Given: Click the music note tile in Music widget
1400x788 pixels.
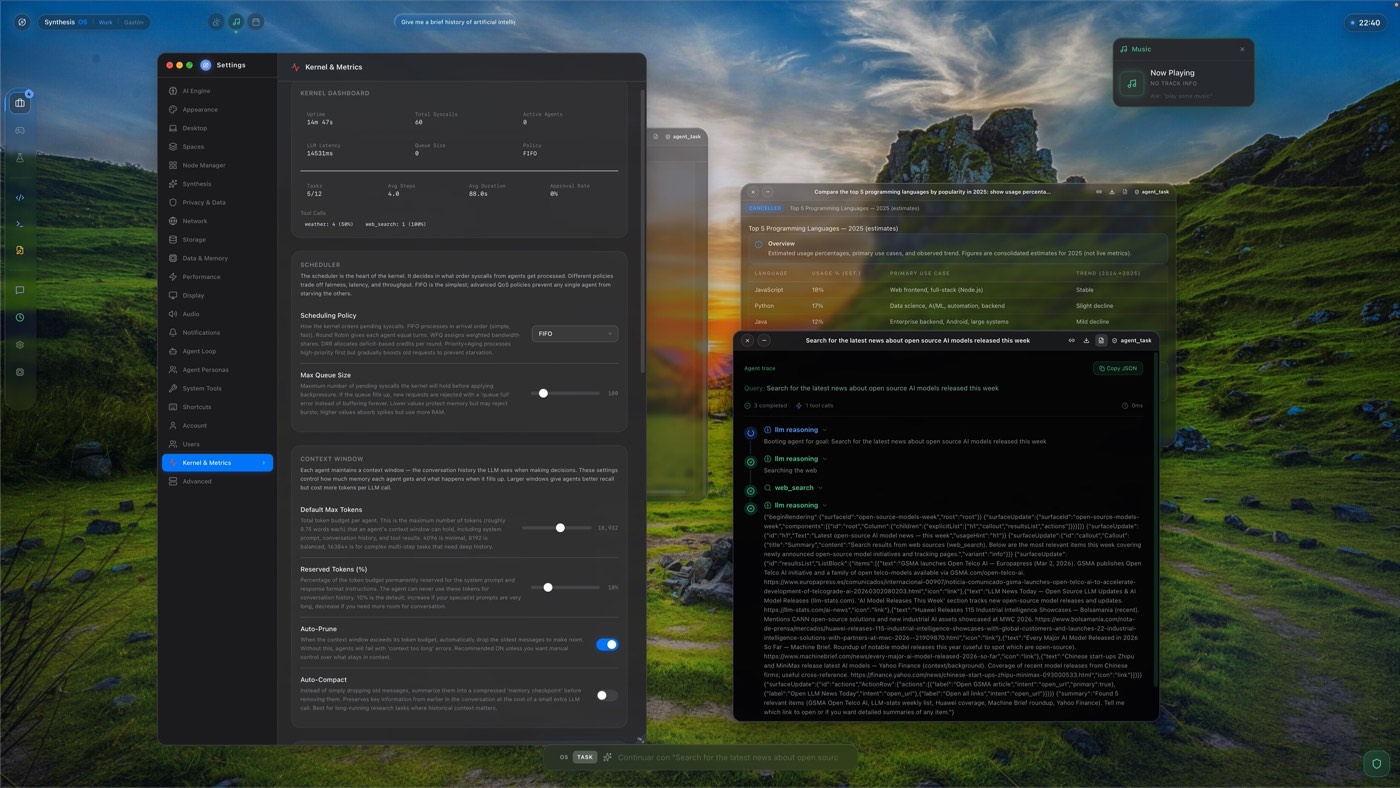Looking at the screenshot, I should 1132,84.
